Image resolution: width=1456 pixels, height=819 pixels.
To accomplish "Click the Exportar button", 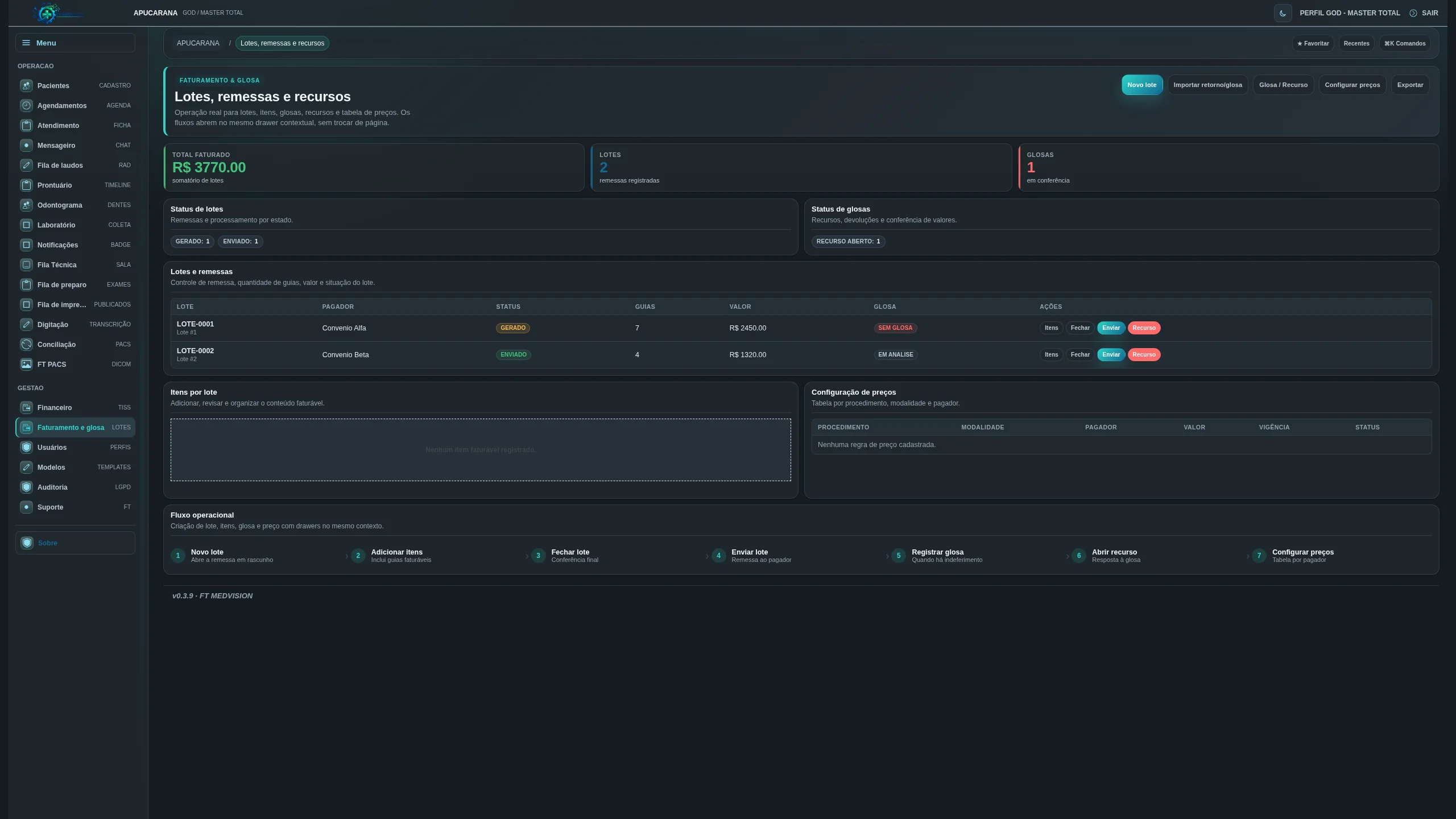I will coord(1410,85).
